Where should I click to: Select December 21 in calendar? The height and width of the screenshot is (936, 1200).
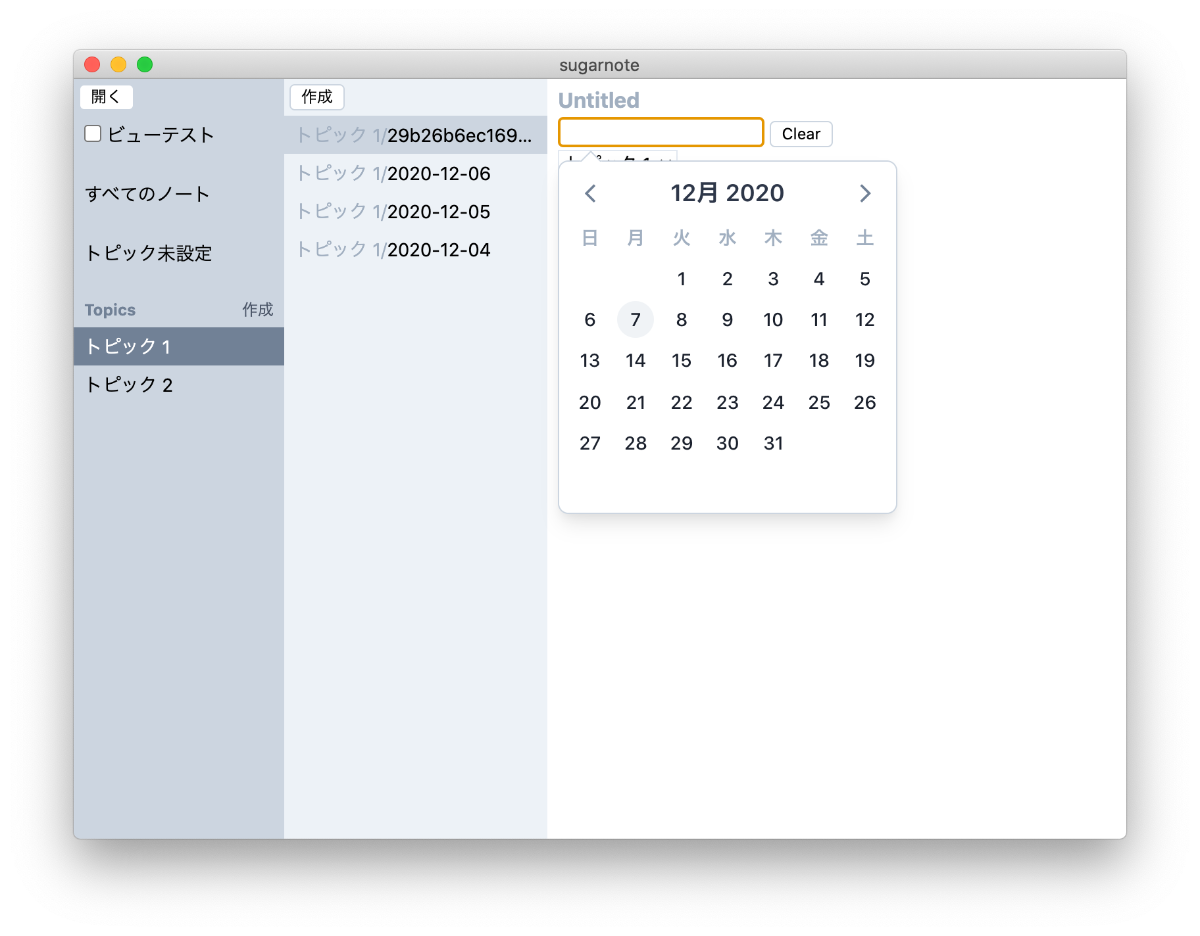[x=636, y=403]
